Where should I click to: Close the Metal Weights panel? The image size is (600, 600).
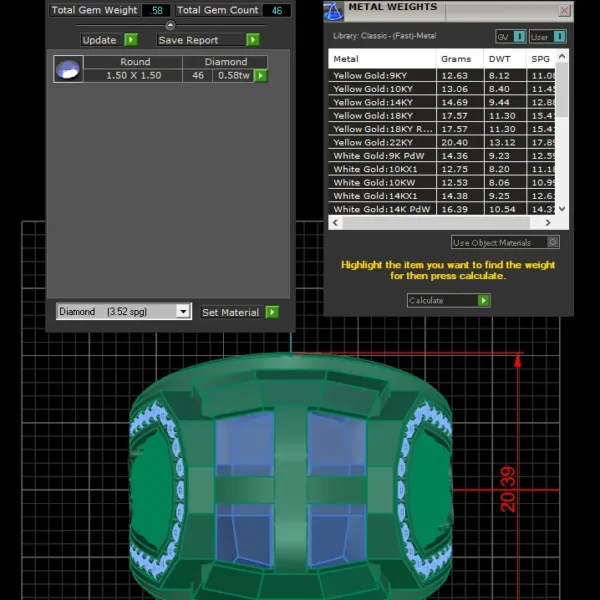coord(564,10)
